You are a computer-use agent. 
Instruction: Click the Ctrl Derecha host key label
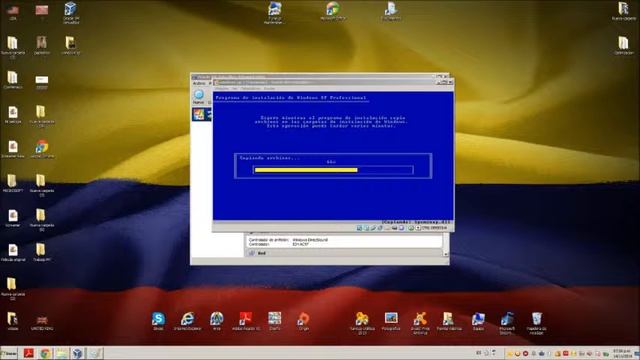point(434,228)
